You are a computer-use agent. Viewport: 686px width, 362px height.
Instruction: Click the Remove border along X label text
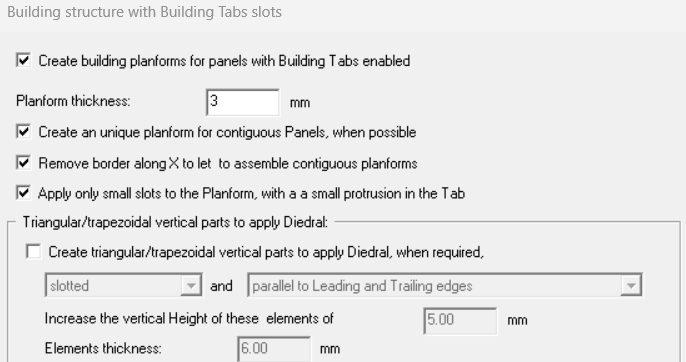[228, 164]
